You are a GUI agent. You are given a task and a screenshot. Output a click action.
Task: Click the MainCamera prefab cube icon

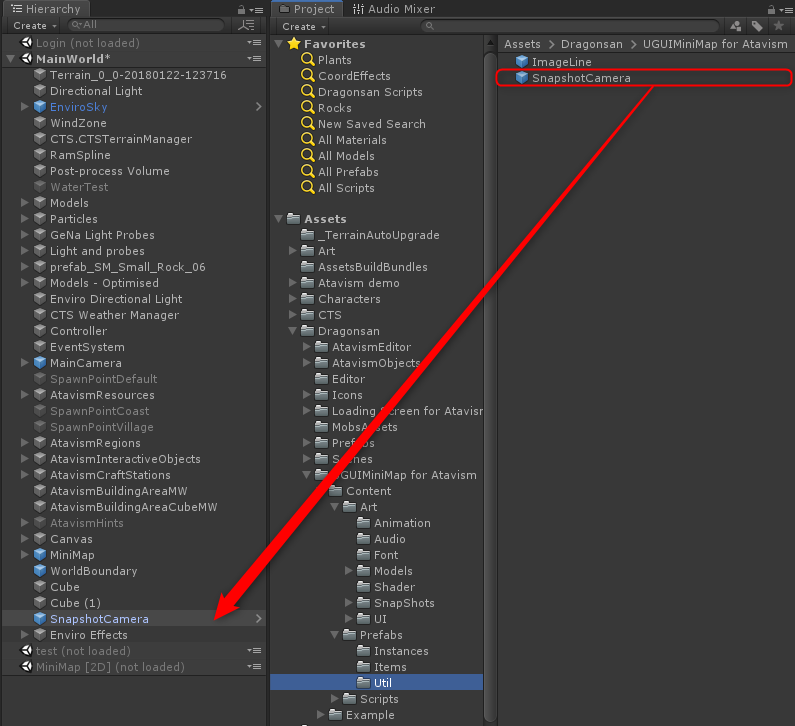click(40, 363)
